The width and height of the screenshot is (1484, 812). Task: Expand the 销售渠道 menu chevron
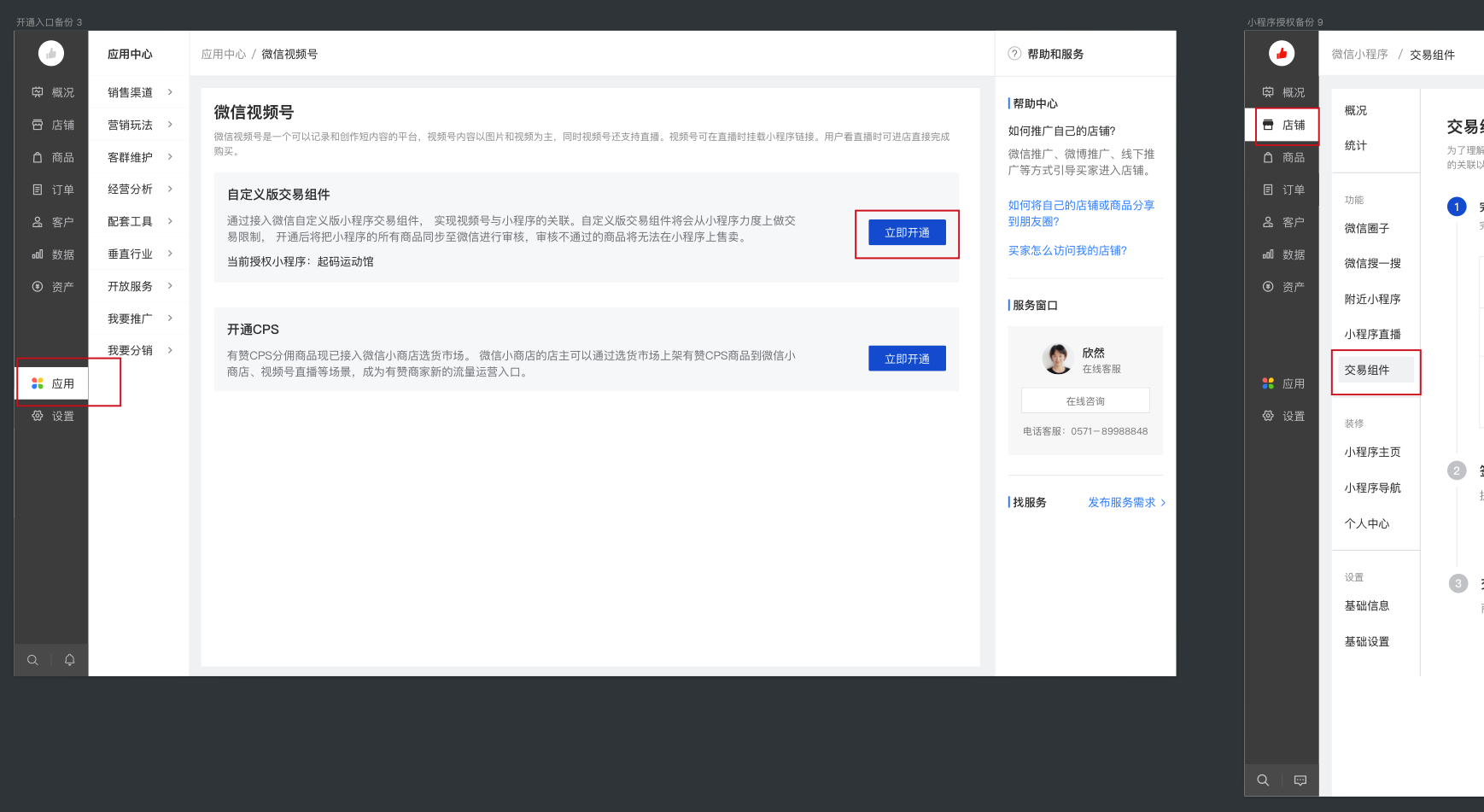tap(170, 92)
